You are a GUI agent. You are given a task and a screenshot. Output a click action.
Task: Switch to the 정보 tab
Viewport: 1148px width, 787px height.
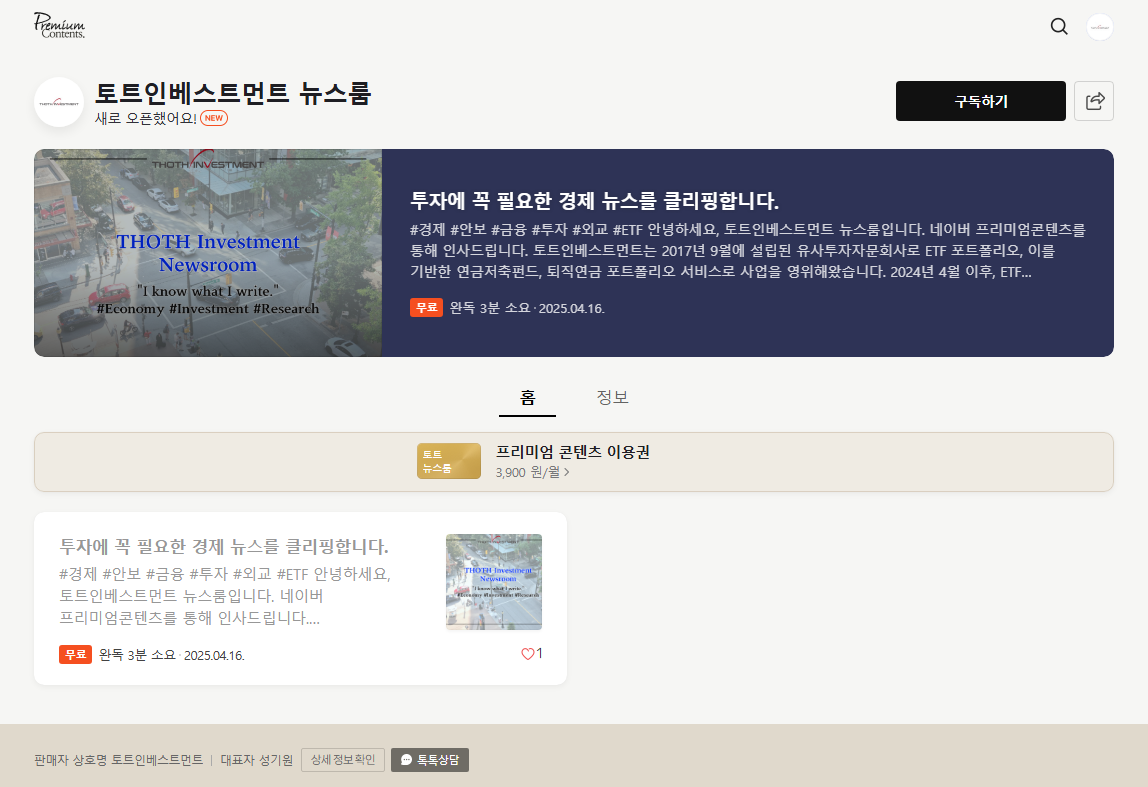(612, 398)
